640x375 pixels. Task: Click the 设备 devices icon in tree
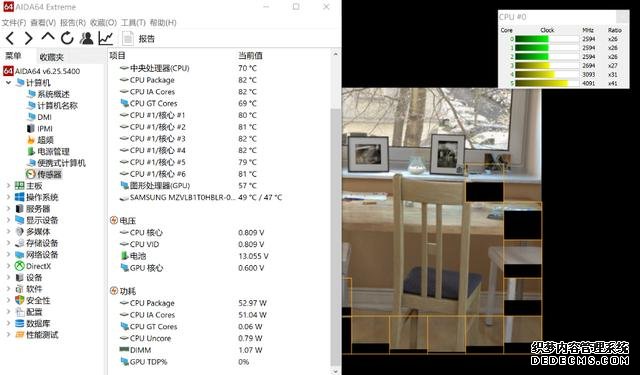coord(20,277)
